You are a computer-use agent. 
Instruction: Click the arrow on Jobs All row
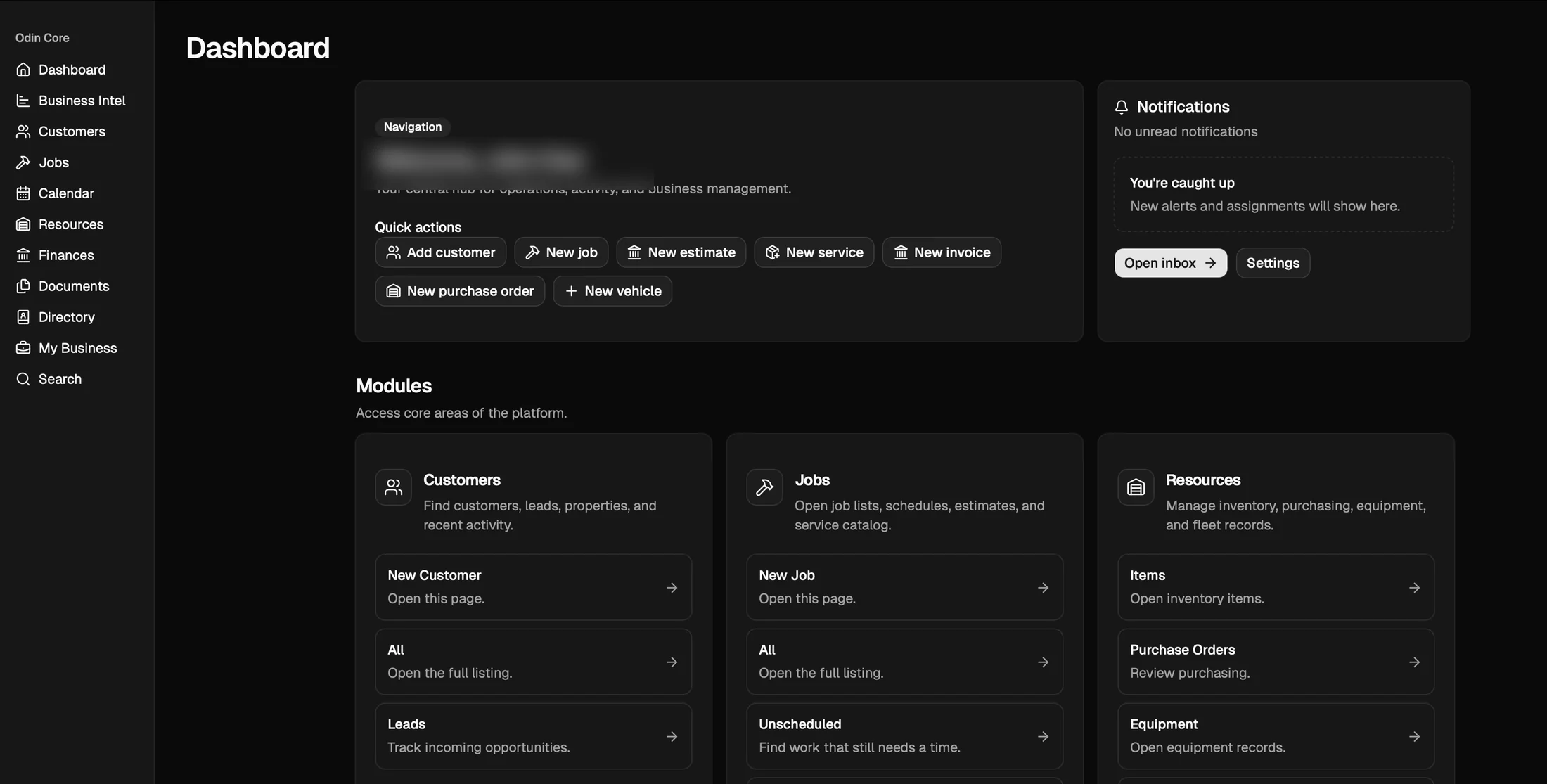pyautogui.click(x=1044, y=662)
